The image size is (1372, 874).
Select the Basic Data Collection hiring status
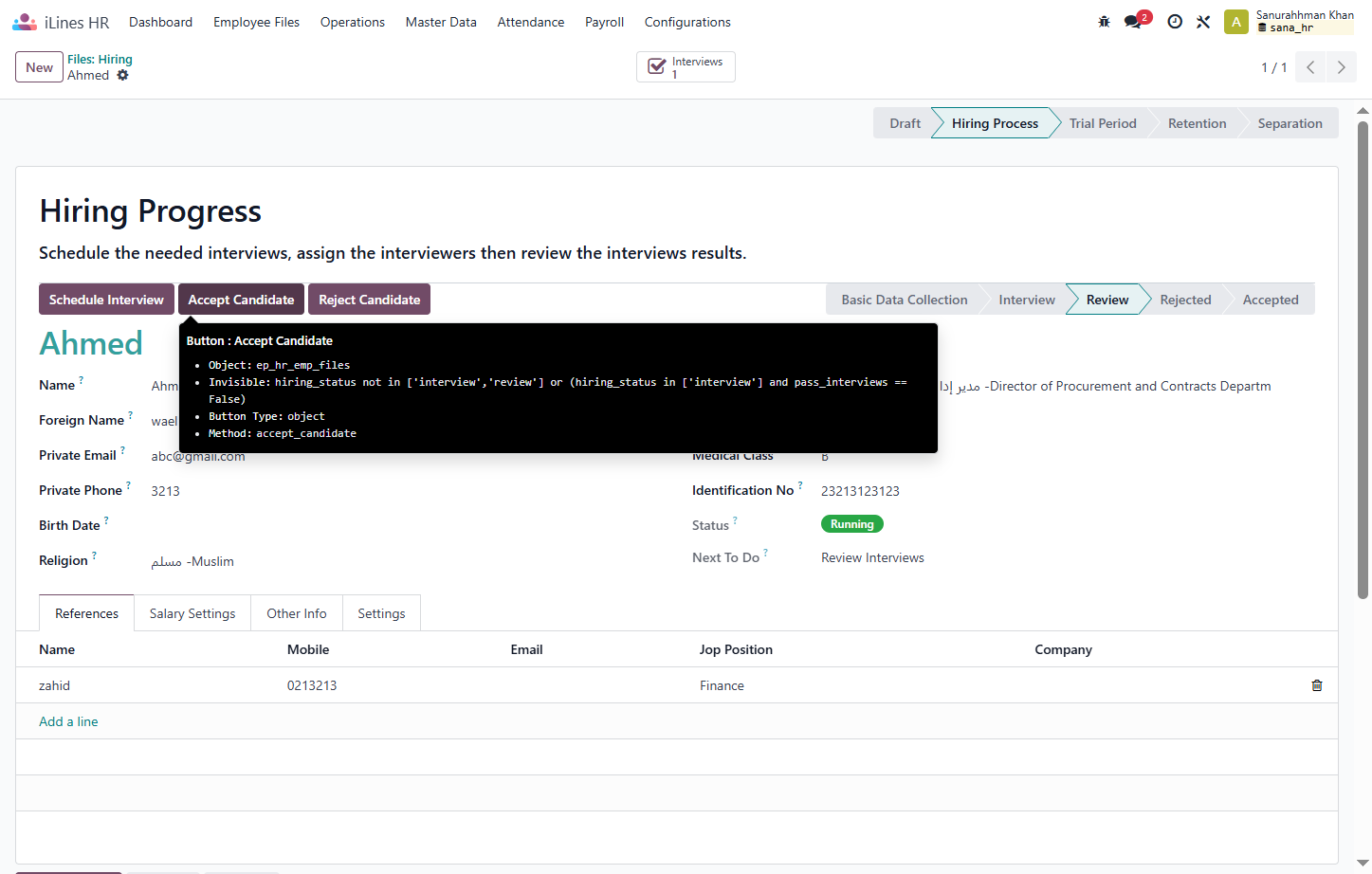coord(905,300)
